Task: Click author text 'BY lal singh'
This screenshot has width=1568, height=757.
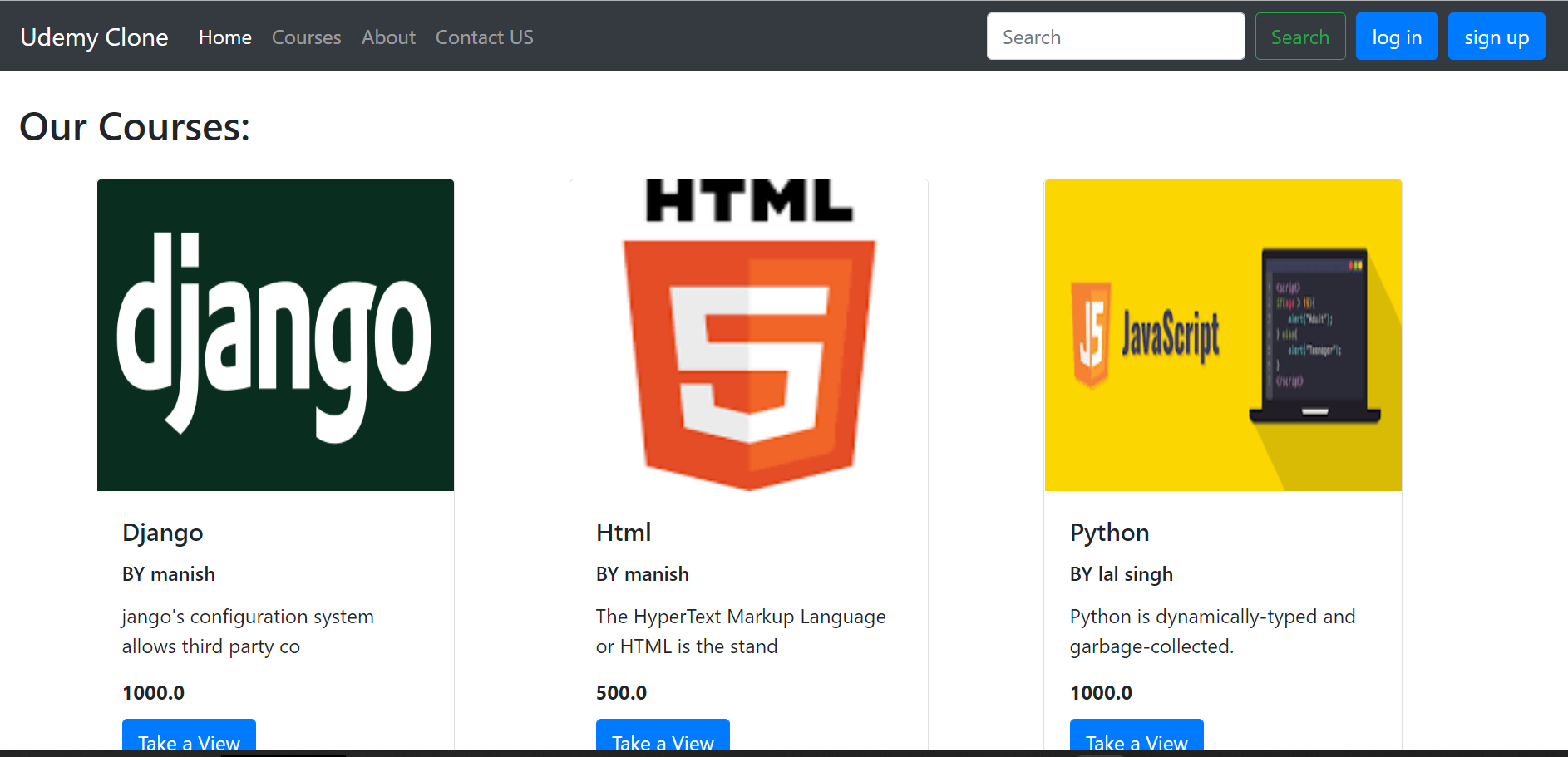Action: coord(1122,574)
